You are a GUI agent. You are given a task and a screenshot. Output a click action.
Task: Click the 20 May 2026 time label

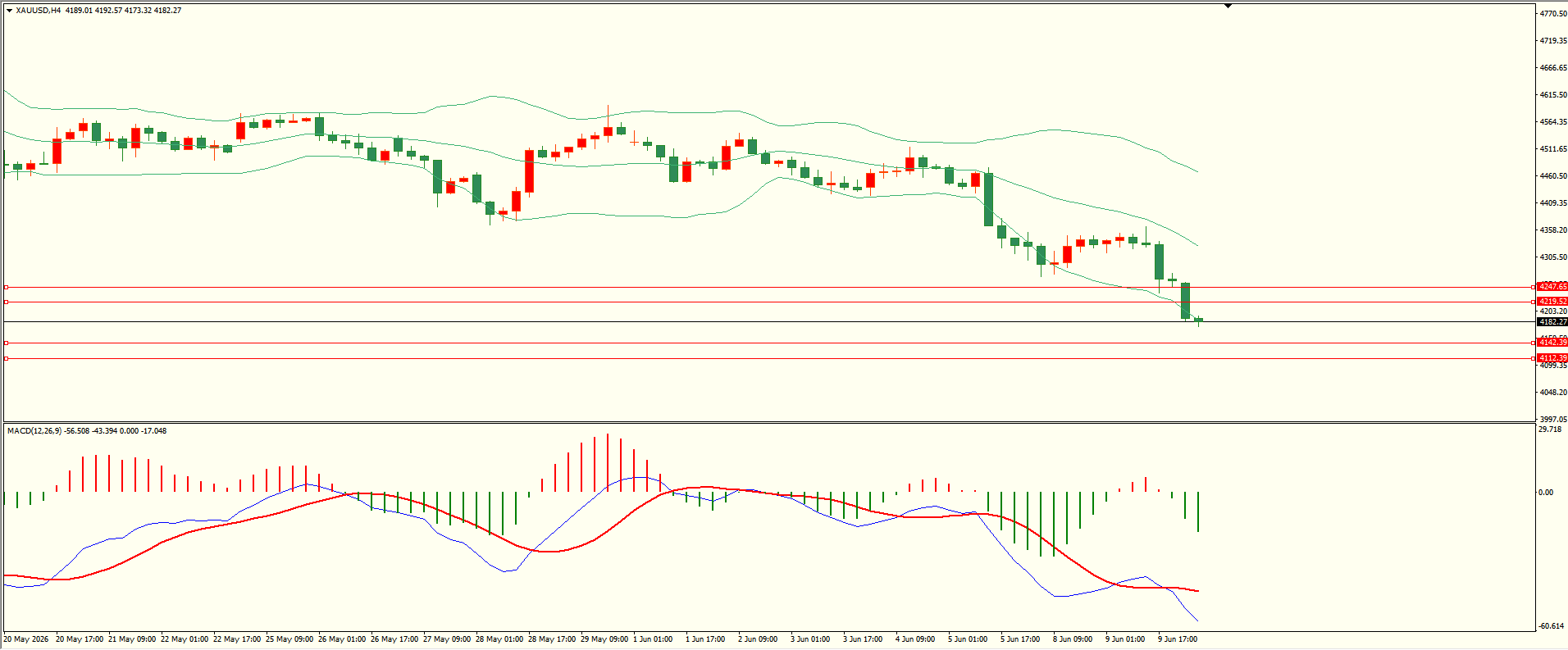26,639
